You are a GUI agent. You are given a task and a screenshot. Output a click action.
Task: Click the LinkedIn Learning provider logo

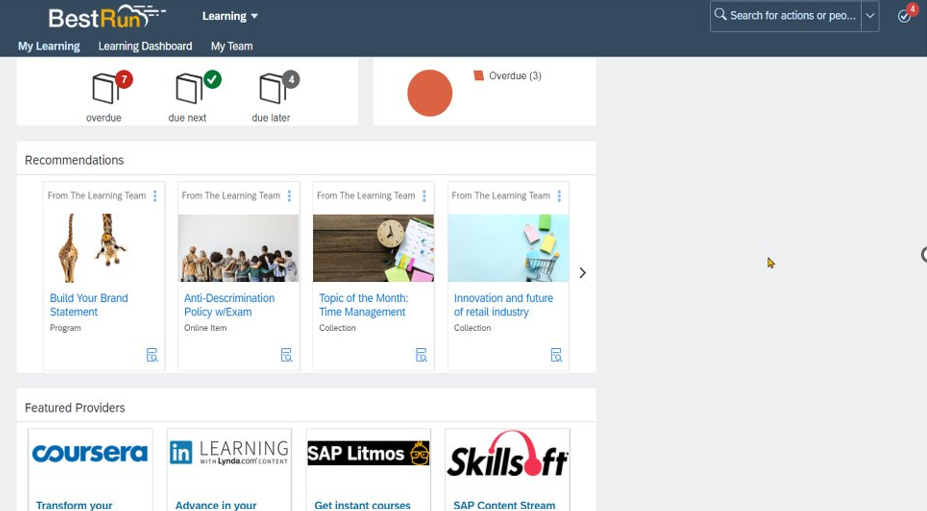click(229, 453)
